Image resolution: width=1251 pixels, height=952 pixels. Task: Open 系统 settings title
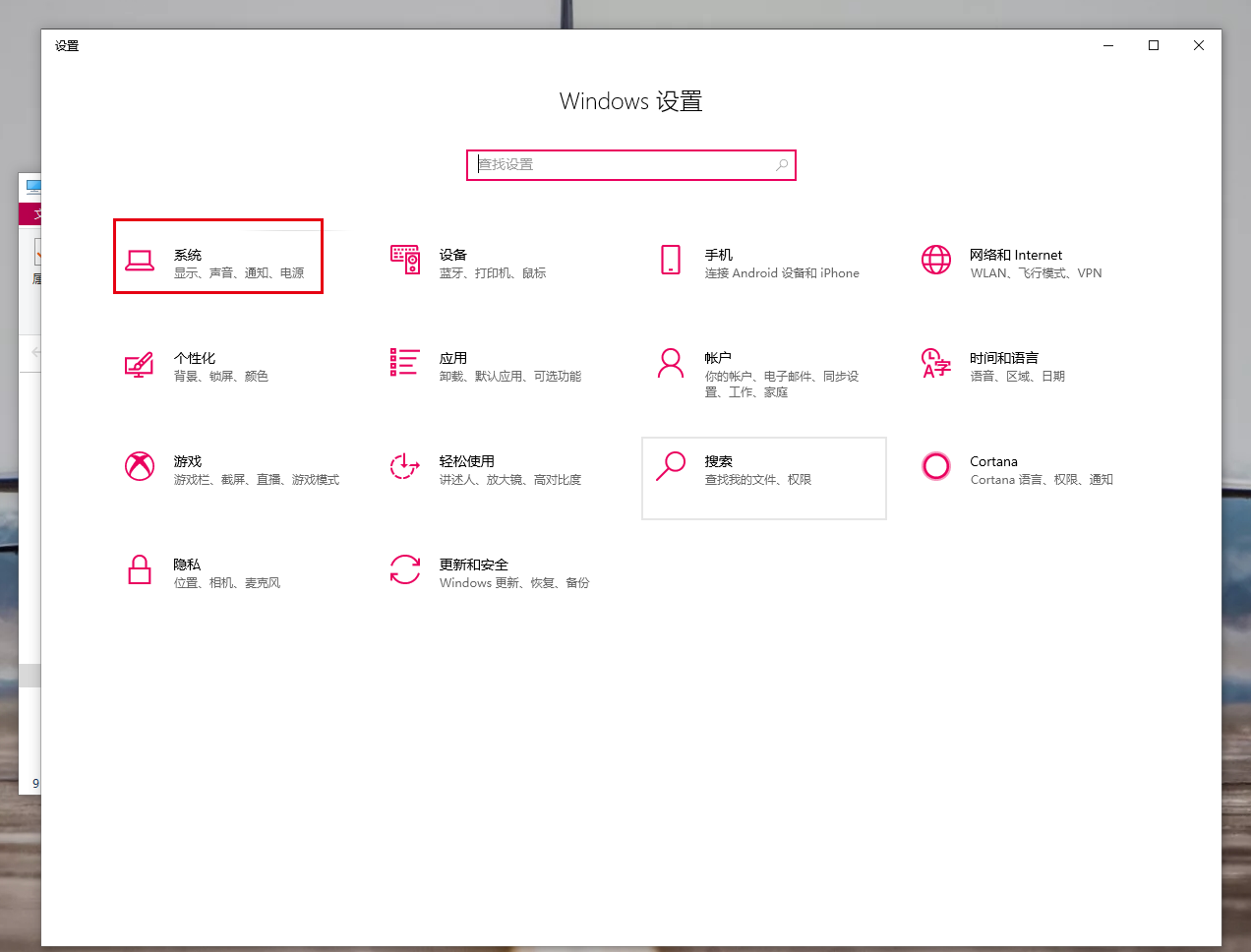point(188,255)
